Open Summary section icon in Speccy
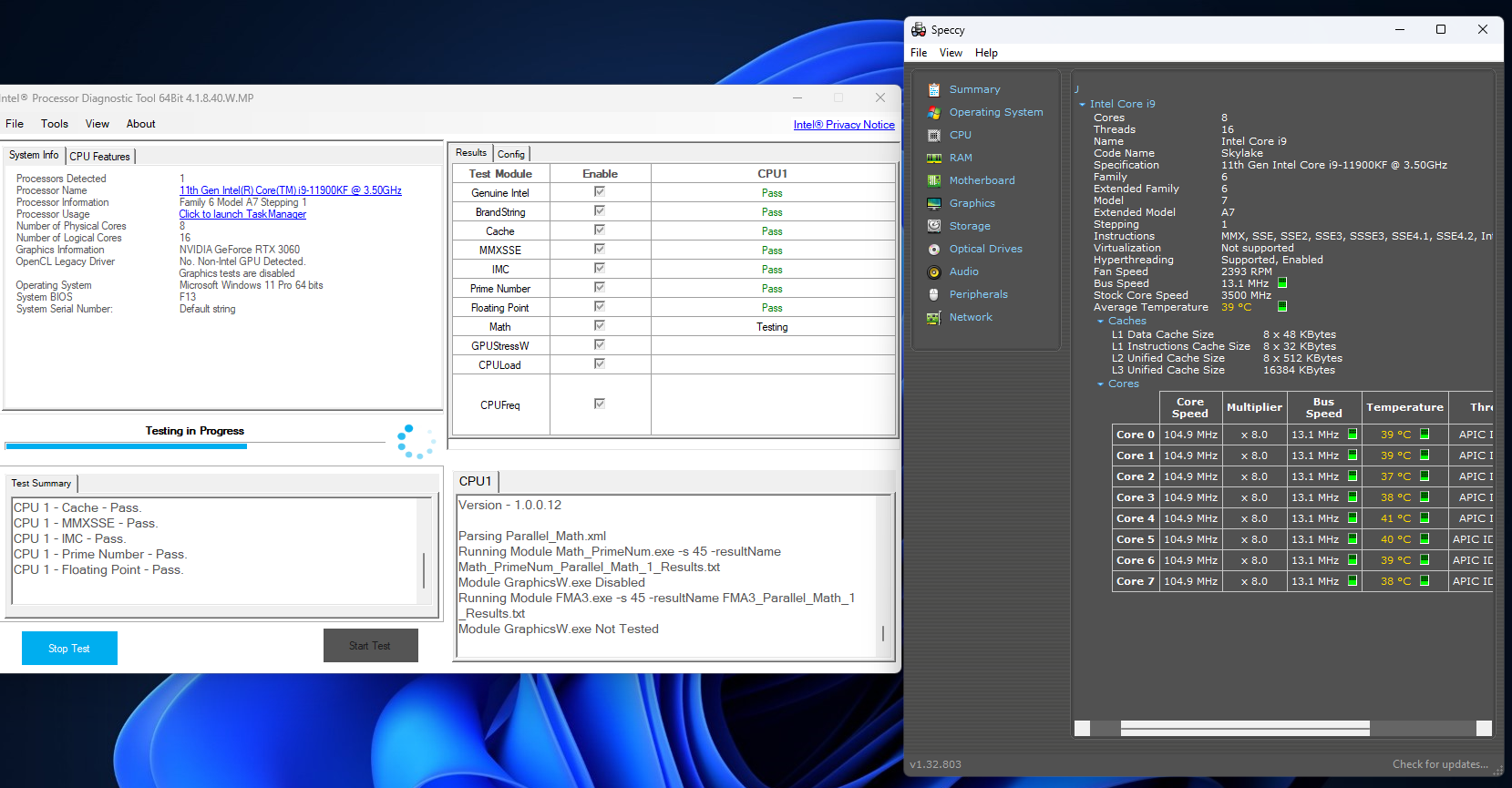Image resolution: width=1512 pixels, height=788 pixels. pos(934,89)
